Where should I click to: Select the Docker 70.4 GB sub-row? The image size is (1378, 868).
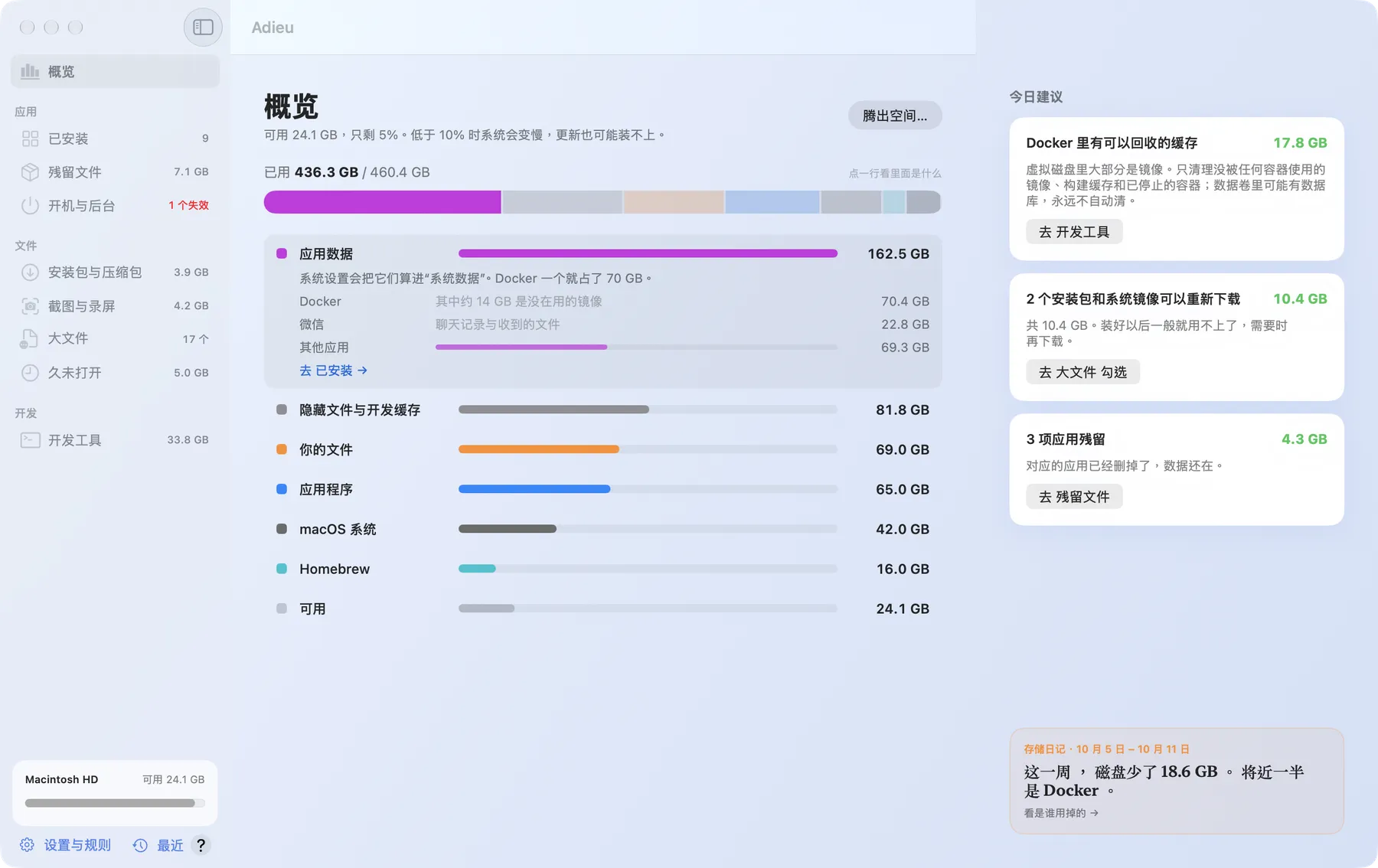[614, 302]
